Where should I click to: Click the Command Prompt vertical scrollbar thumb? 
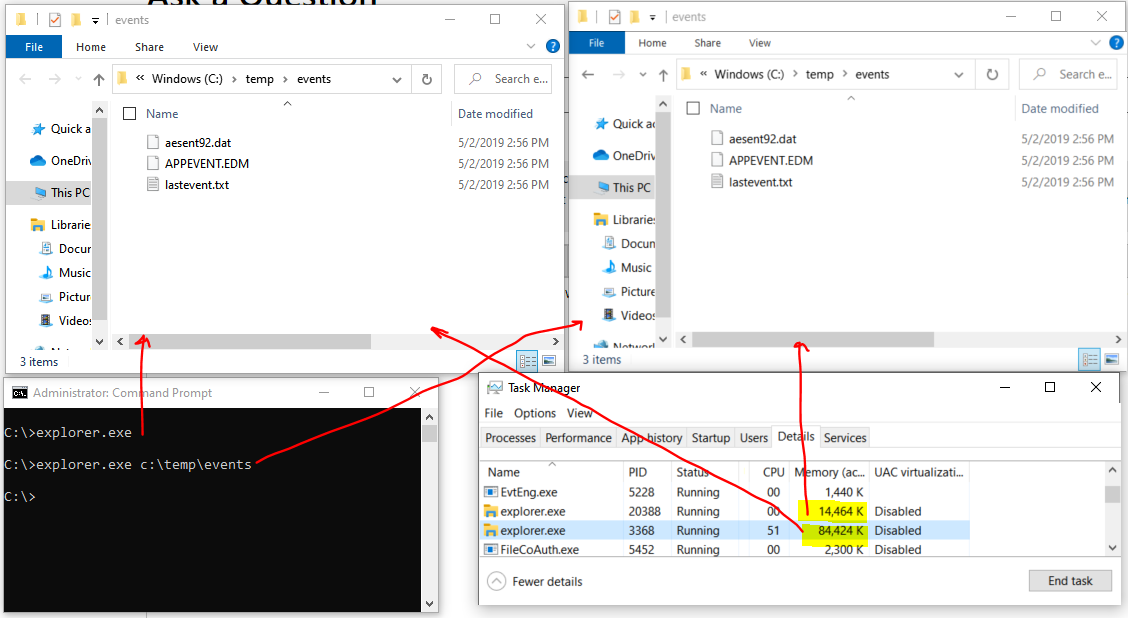click(429, 433)
